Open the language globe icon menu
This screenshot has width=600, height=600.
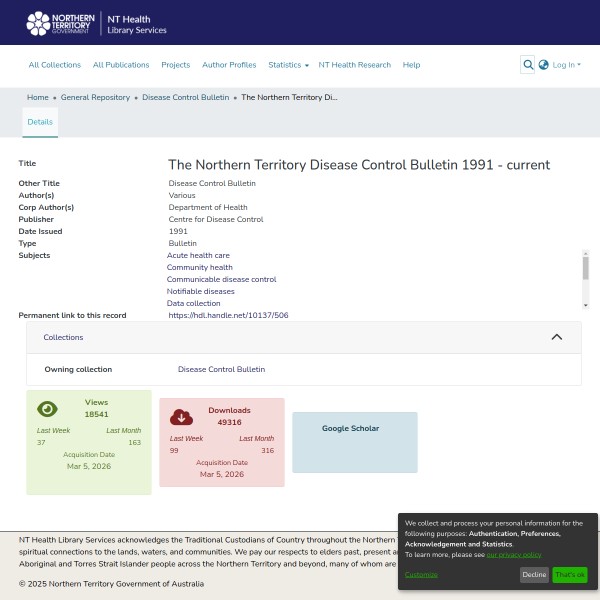(544, 65)
